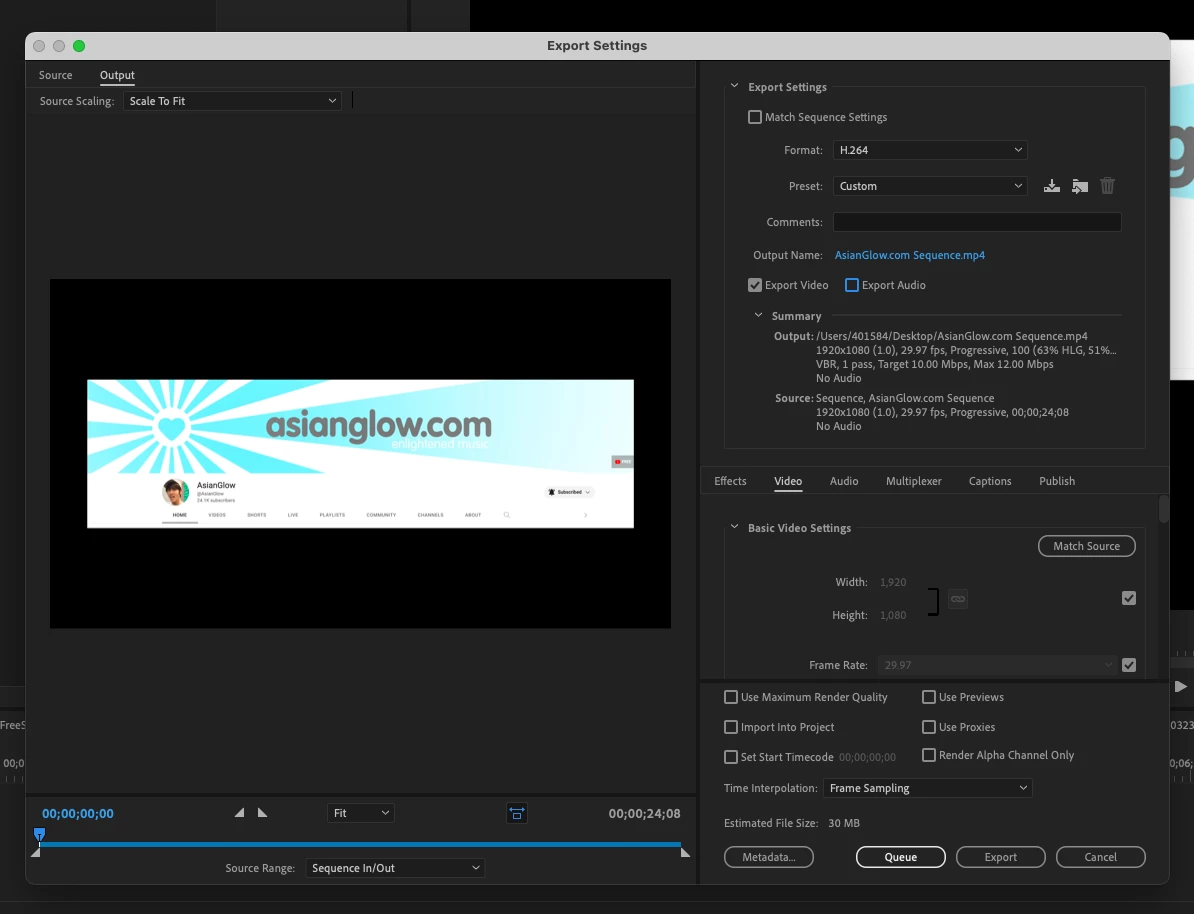
Task: Open the Effects tab
Action: pyautogui.click(x=730, y=481)
